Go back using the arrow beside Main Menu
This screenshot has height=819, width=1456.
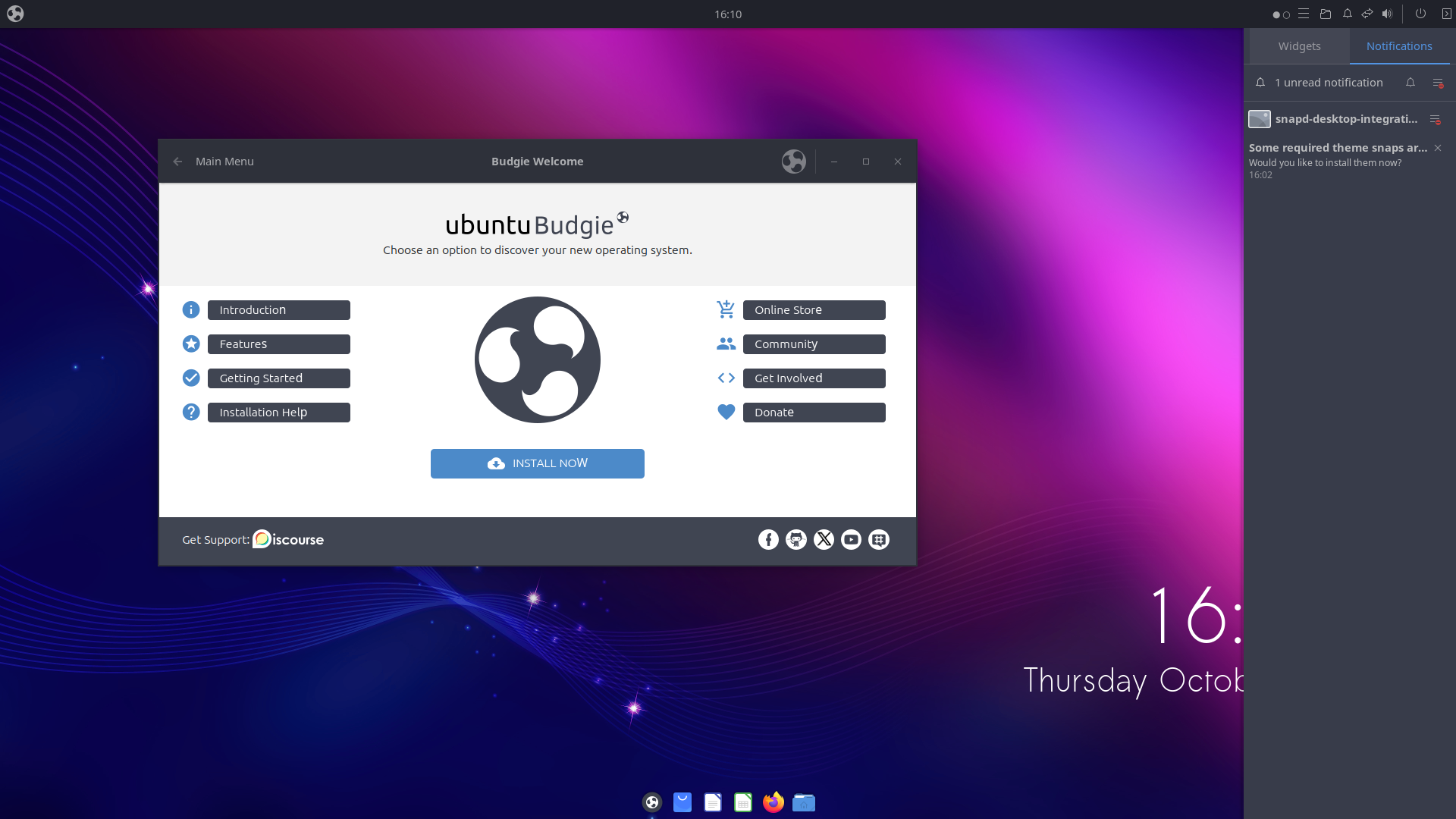click(177, 162)
